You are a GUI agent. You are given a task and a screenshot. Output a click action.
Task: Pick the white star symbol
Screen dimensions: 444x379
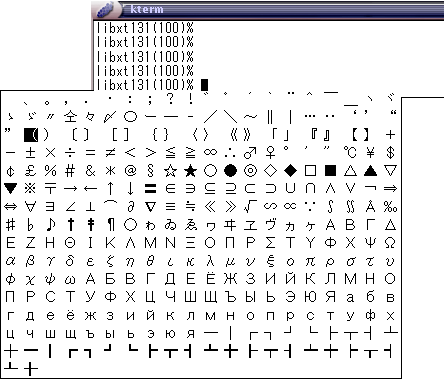[170, 171]
